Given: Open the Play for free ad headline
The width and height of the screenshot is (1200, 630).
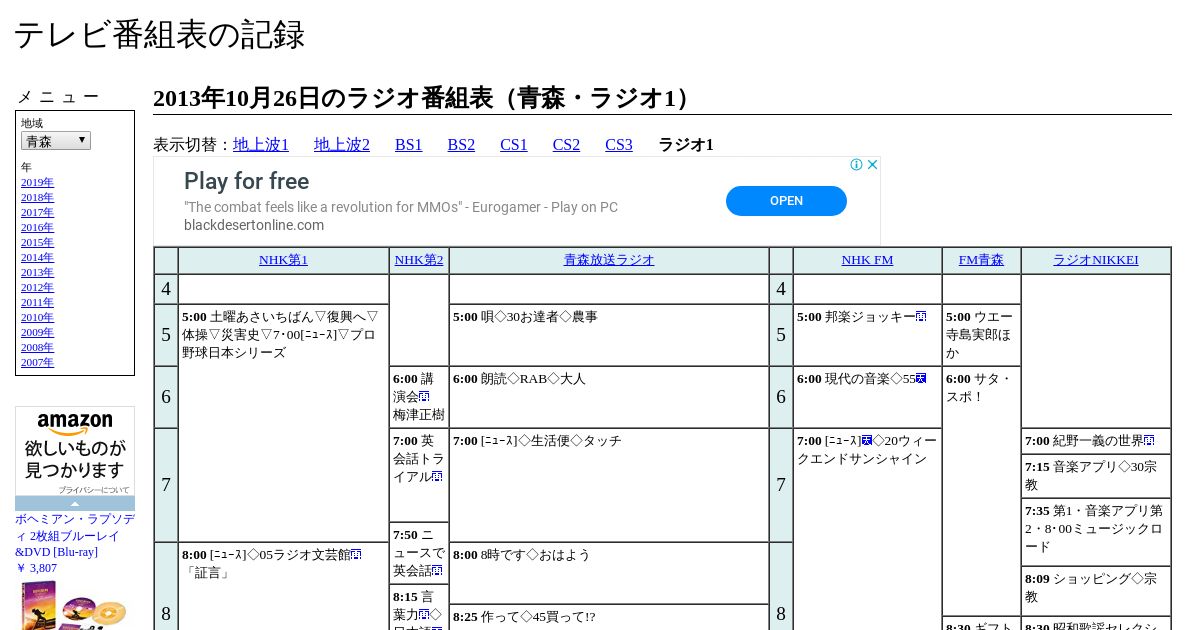Looking at the screenshot, I should click(x=246, y=181).
